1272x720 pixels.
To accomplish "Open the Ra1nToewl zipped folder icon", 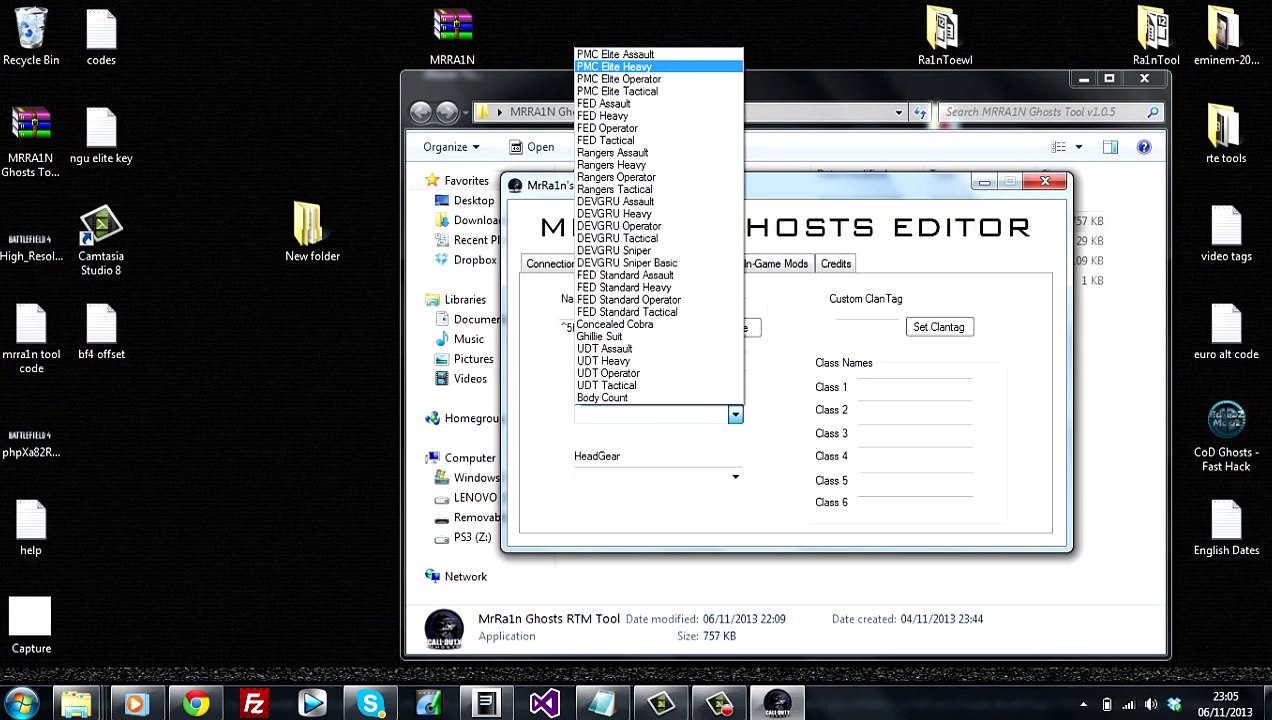I will 944,37.
